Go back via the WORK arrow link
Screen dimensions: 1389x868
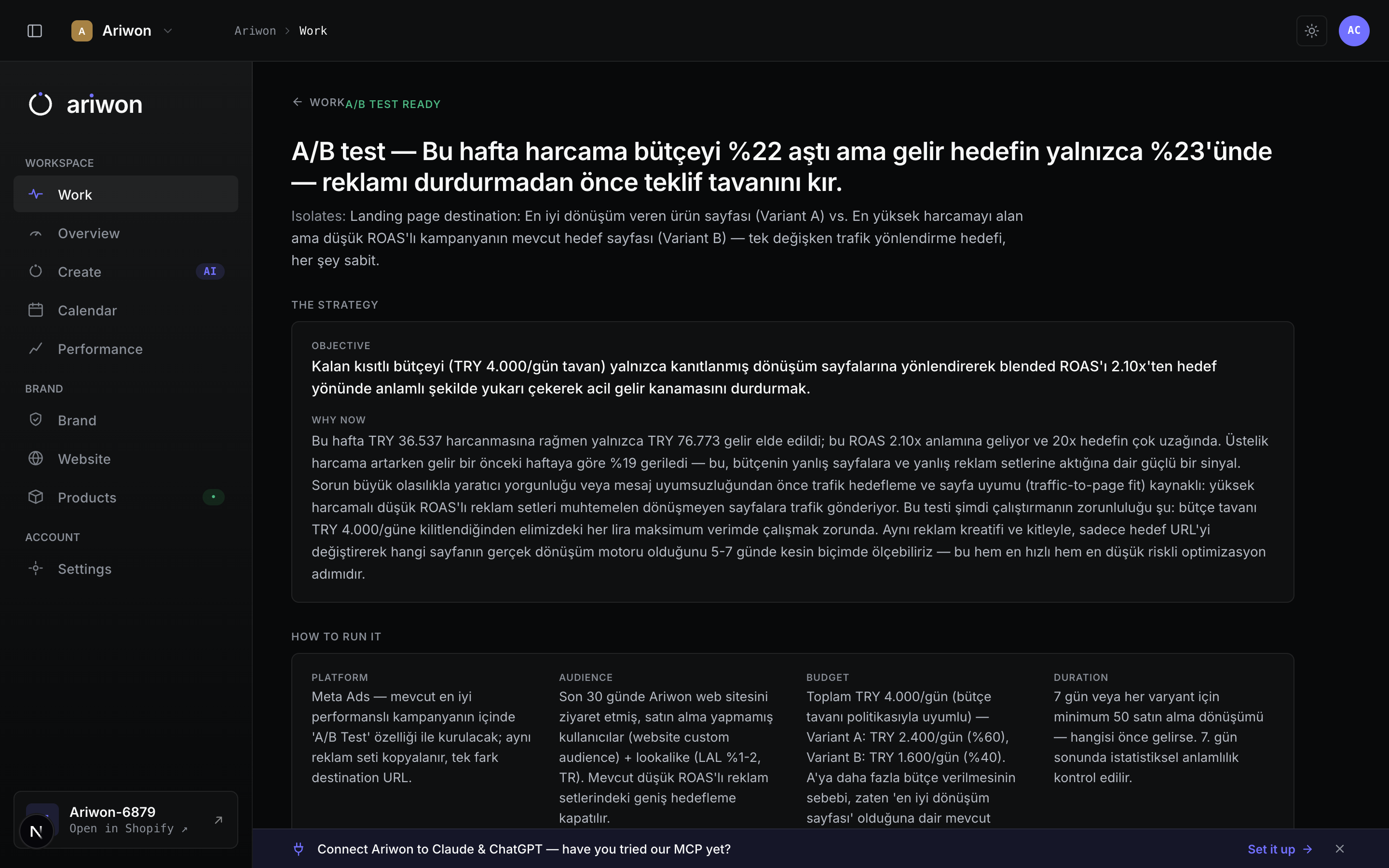tap(318, 102)
